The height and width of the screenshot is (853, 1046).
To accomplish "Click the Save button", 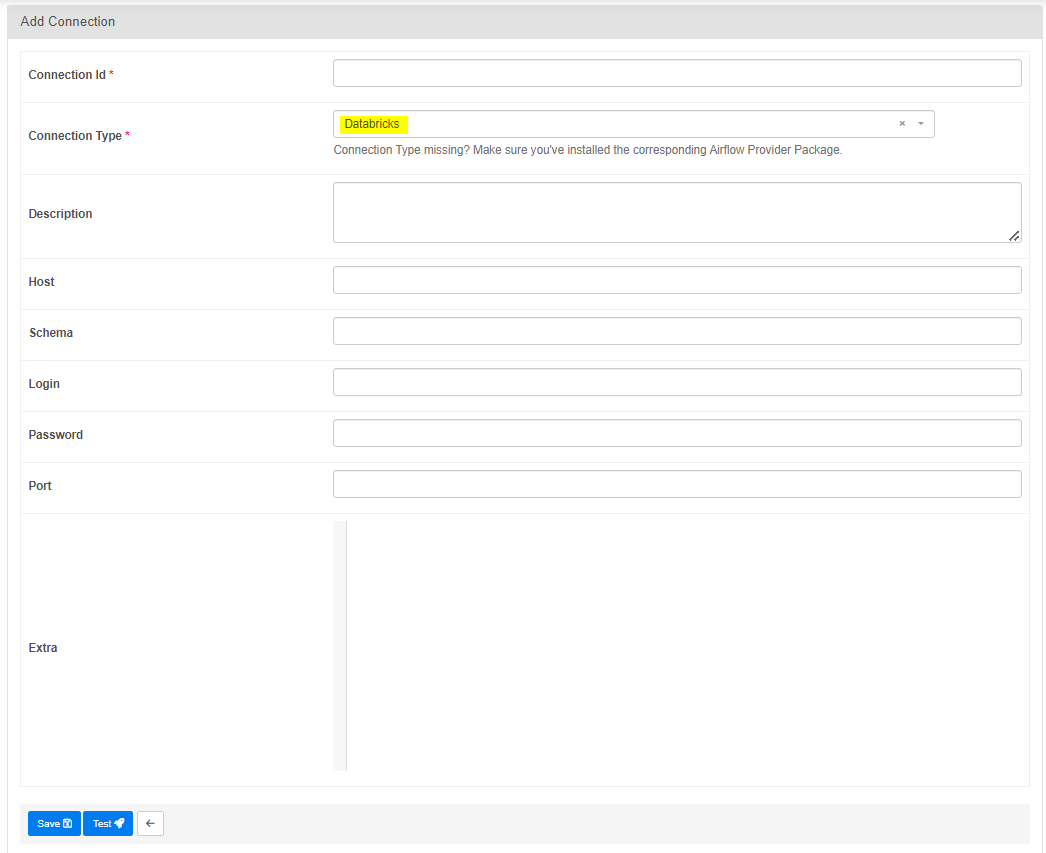I will (x=54, y=823).
